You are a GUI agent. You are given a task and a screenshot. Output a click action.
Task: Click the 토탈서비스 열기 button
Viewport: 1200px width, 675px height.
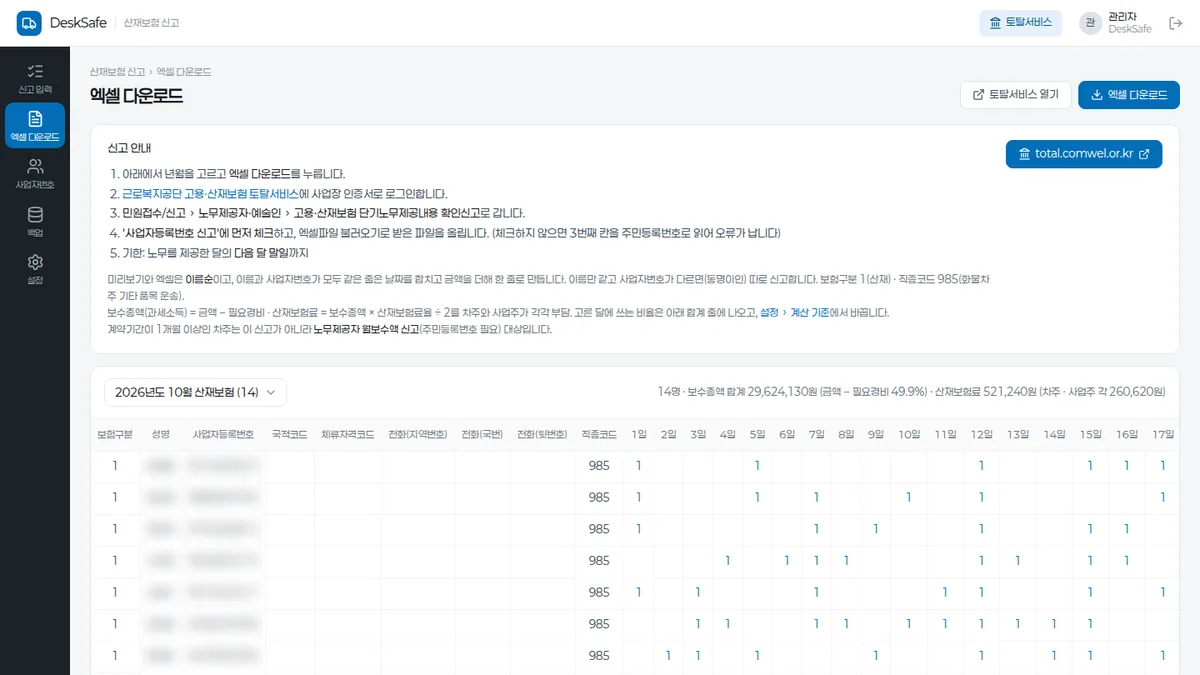(1015, 95)
